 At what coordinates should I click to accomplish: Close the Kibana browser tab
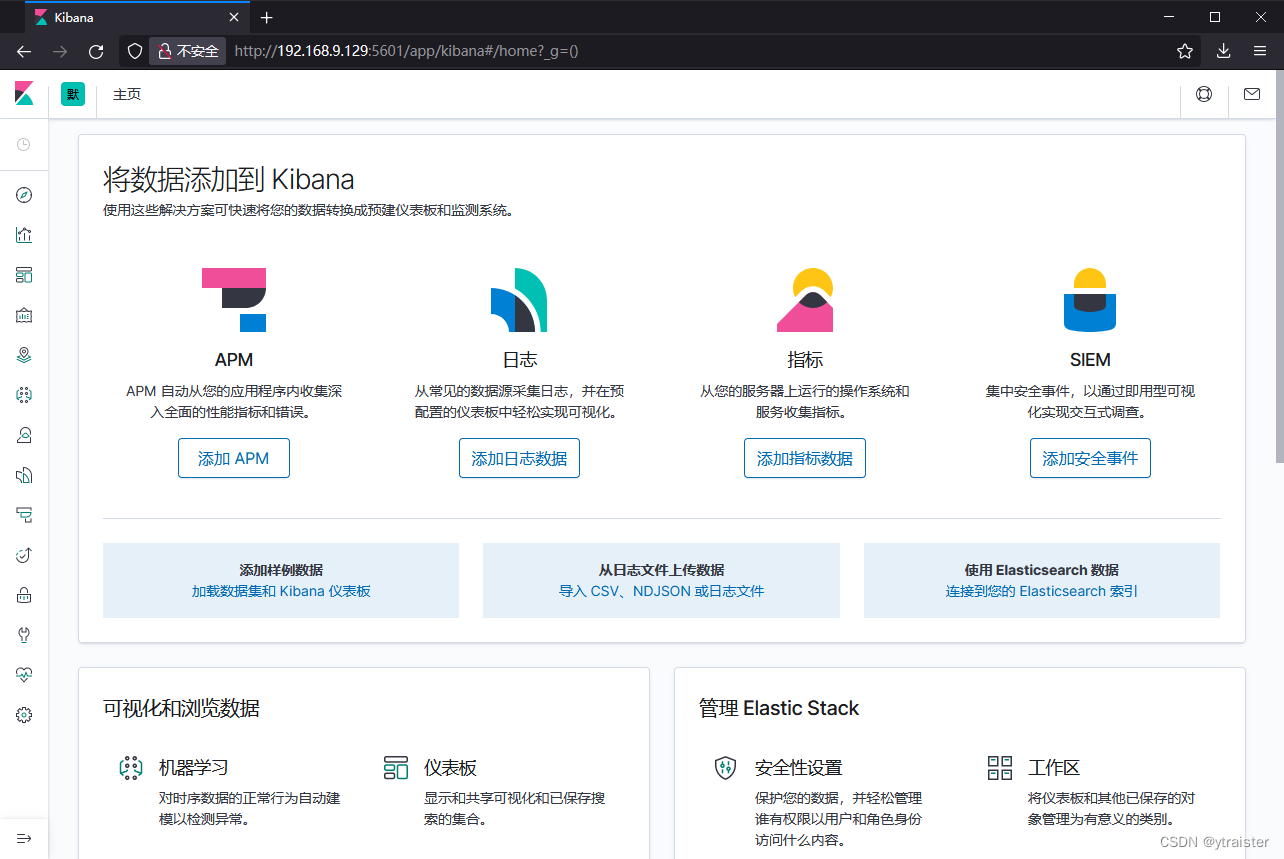click(234, 18)
